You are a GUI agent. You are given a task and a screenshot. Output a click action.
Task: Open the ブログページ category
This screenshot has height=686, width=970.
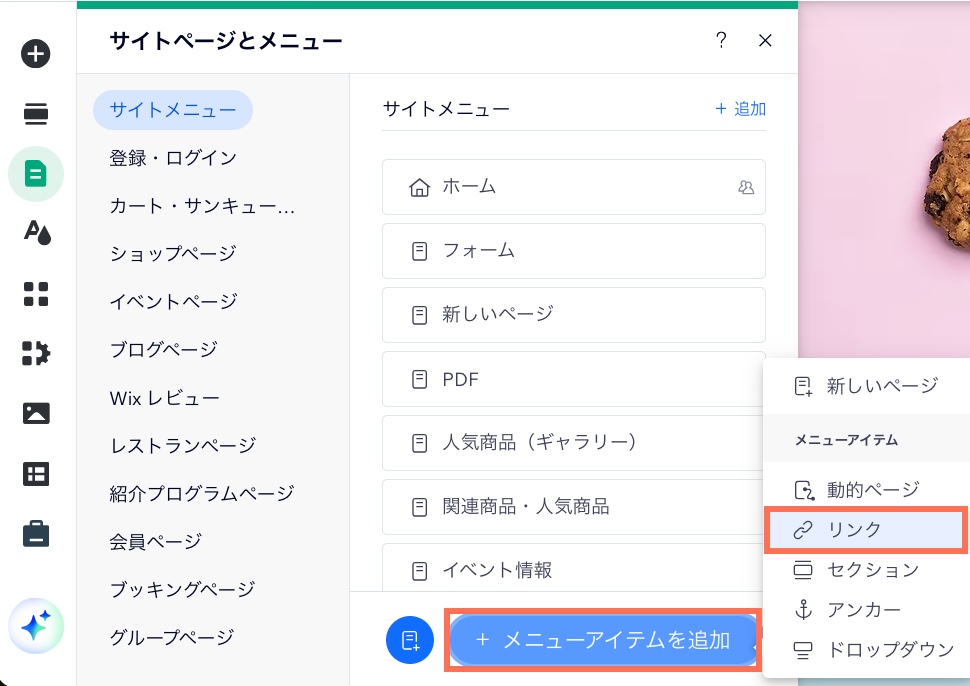163,350
